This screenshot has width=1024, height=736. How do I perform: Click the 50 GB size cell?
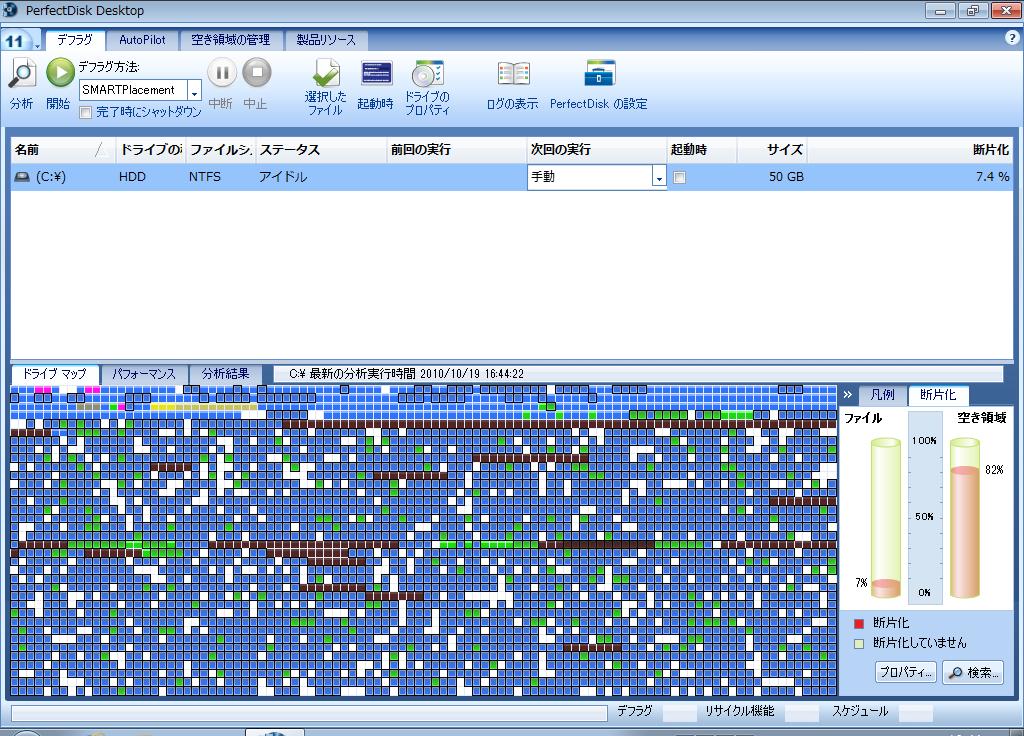(x=786, y=177)
